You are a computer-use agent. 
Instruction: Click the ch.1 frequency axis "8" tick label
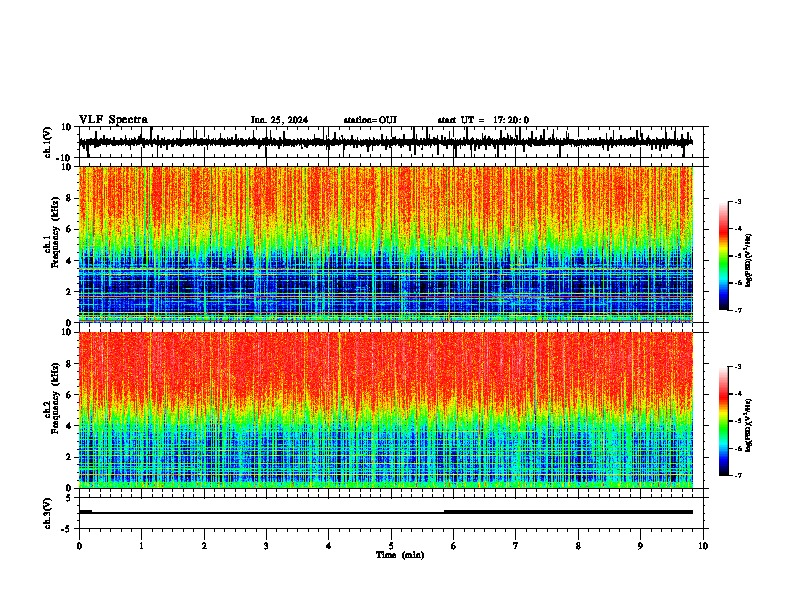click(69, 198)
